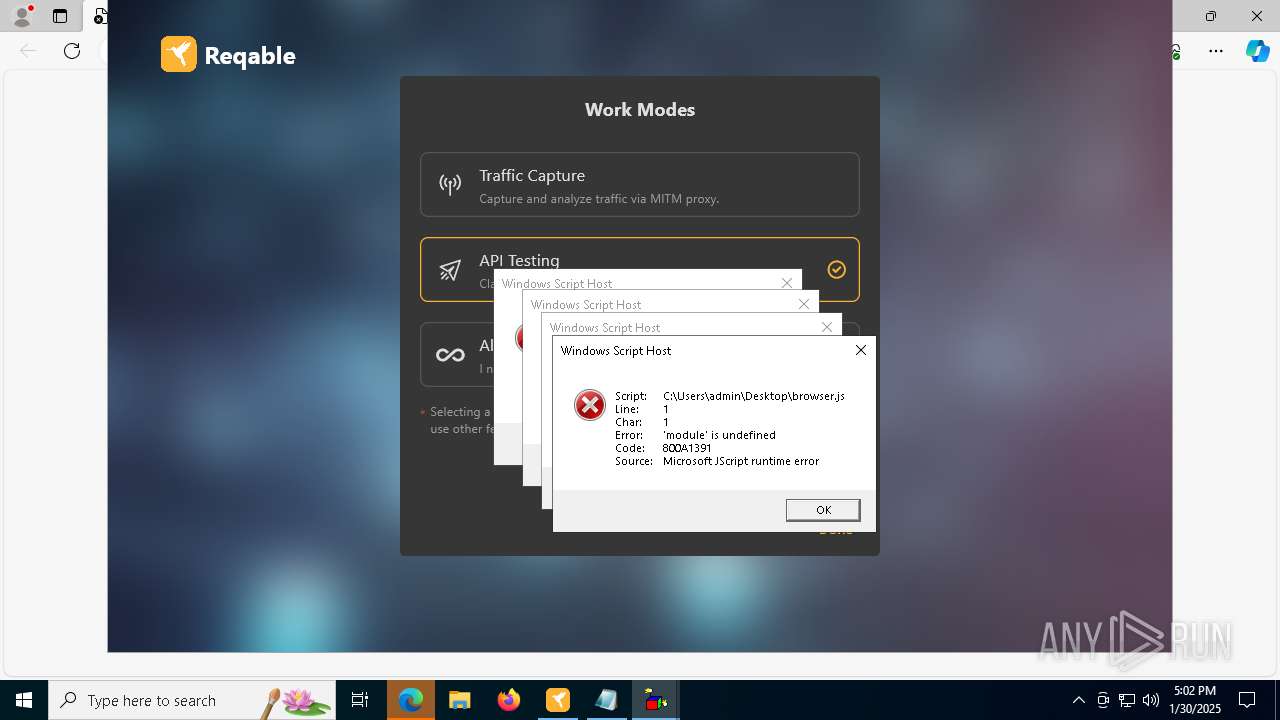This screenshot has width=1280, height=720.
Task: Open the notepad-like app on the taskbar
Action: tap(606, 700)
